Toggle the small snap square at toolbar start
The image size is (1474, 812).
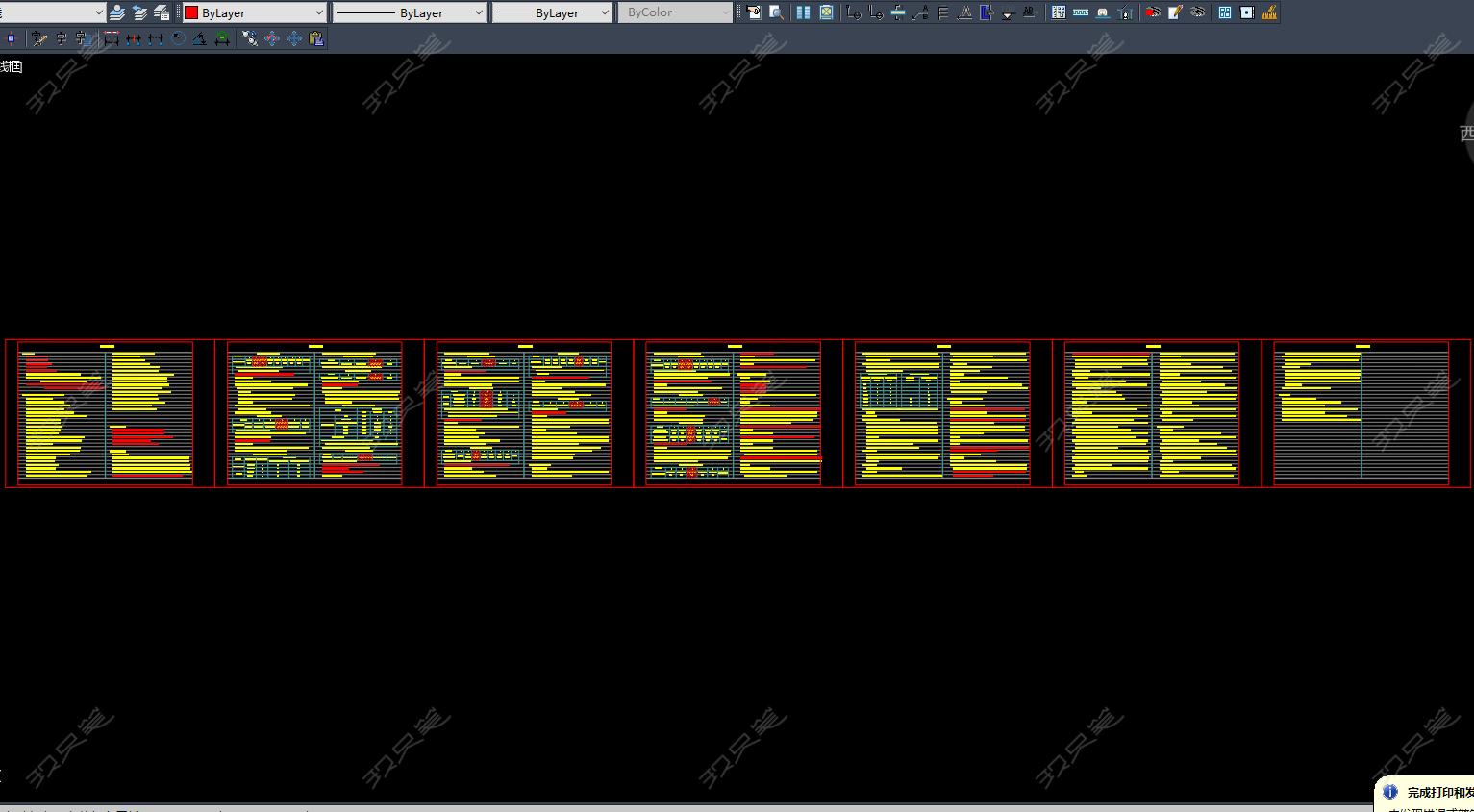11,38
